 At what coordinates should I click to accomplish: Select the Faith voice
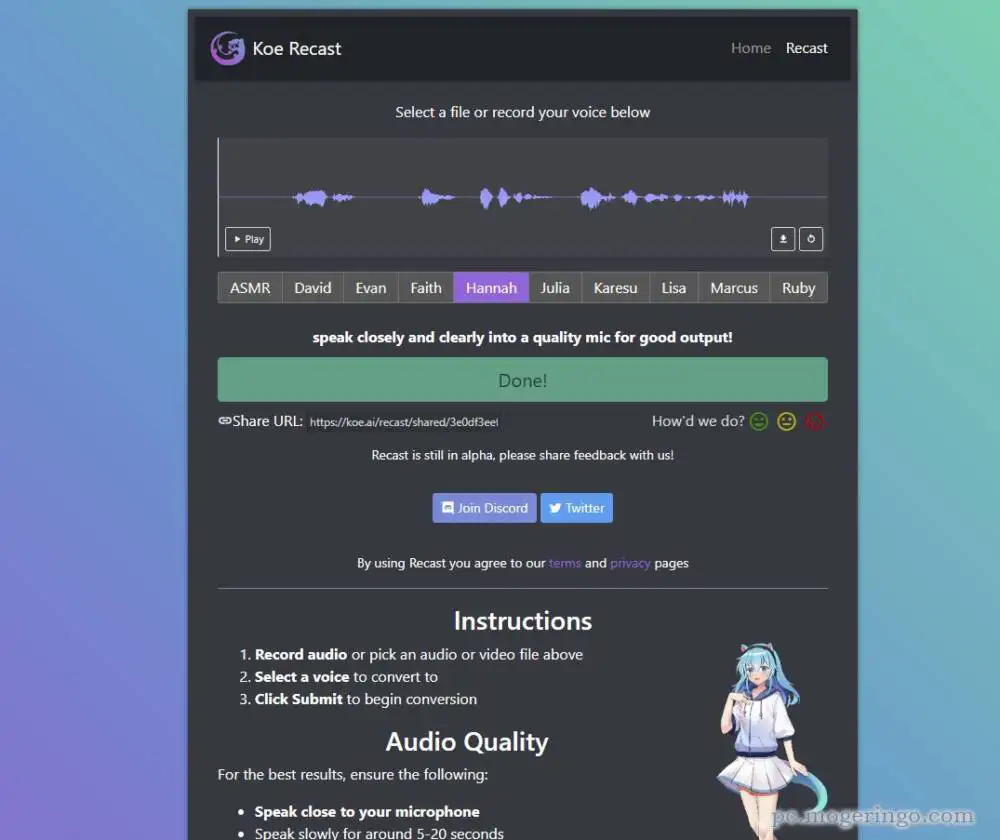pos(426,288)
